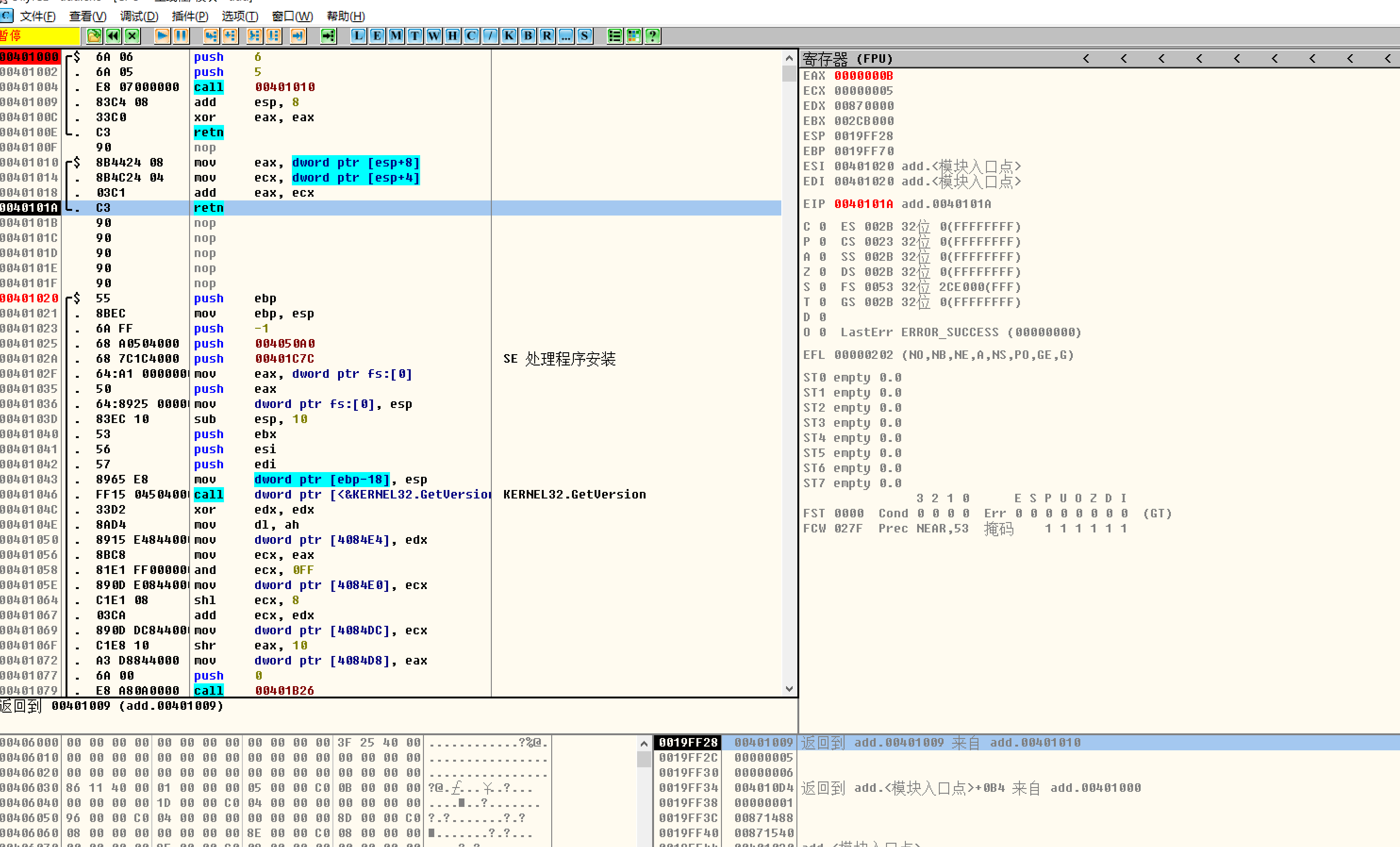1400x847 pixels.
Task: Select the call 00401010 instruction row
Action: [390, 87]
